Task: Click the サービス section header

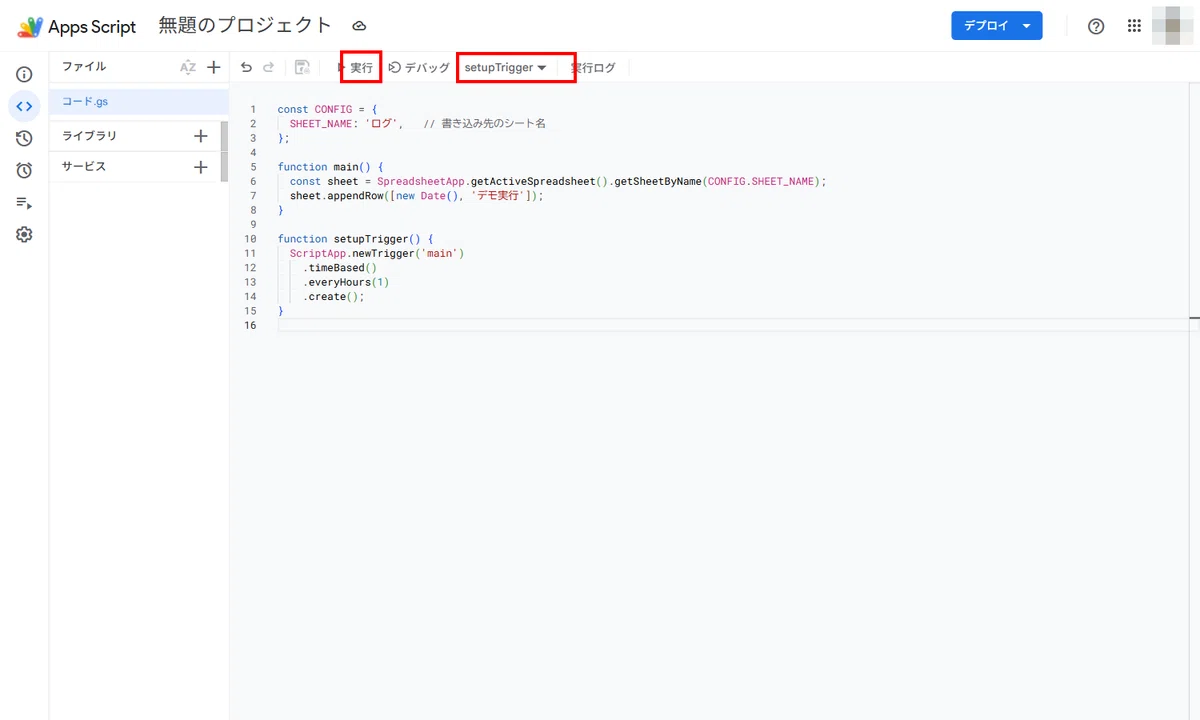Action: coord(84,167)
